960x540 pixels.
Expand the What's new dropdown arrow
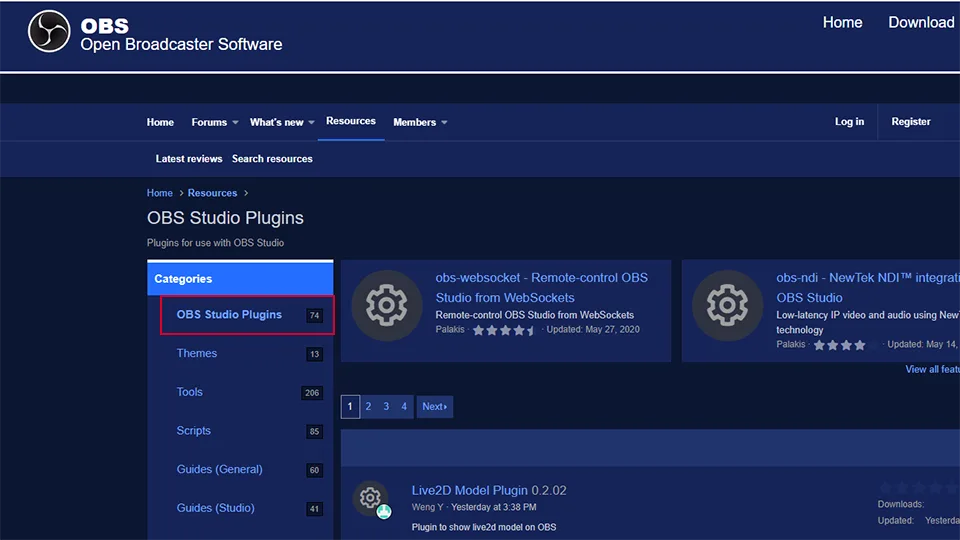pyautogui.click(x=311, y=122)
